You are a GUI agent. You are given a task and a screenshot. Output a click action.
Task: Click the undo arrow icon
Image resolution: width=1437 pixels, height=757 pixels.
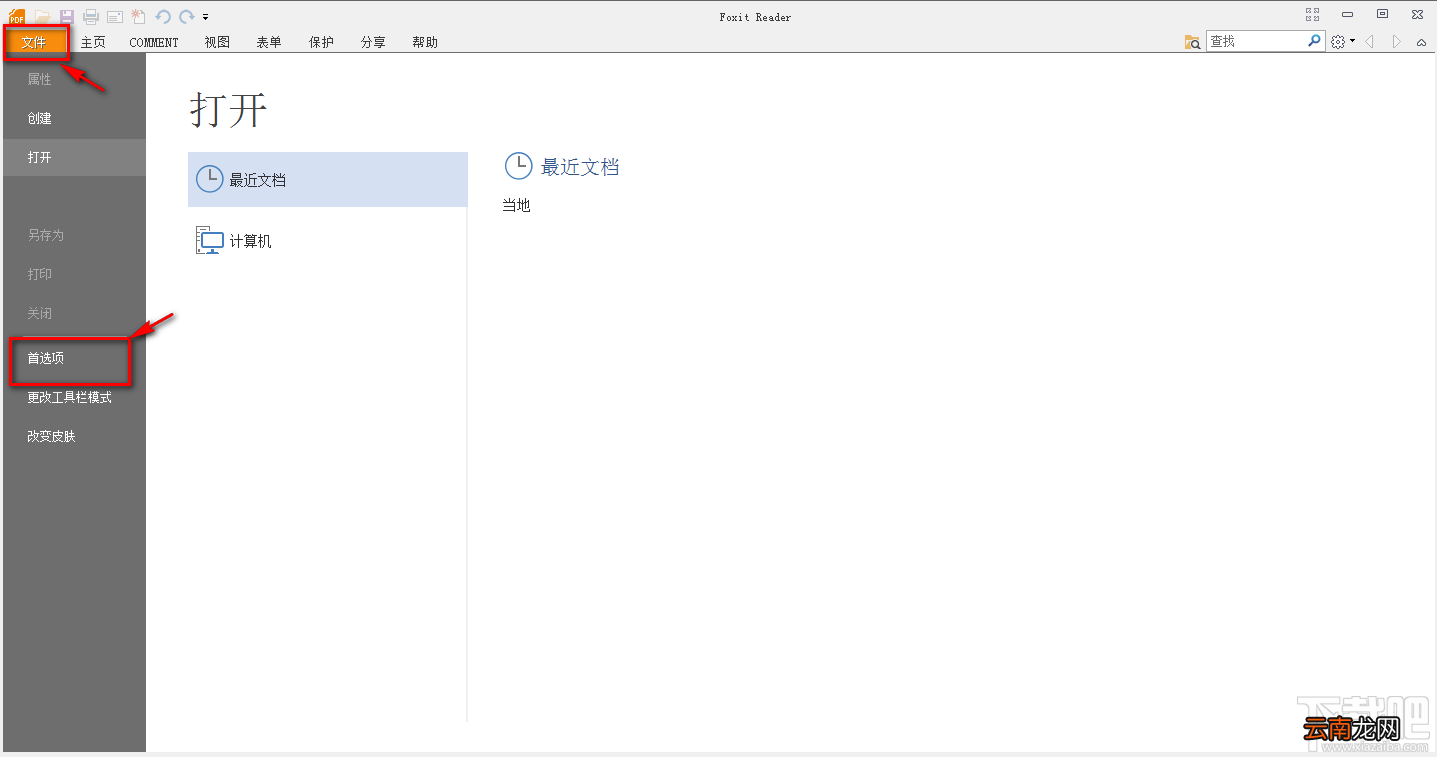coord(163,16)
